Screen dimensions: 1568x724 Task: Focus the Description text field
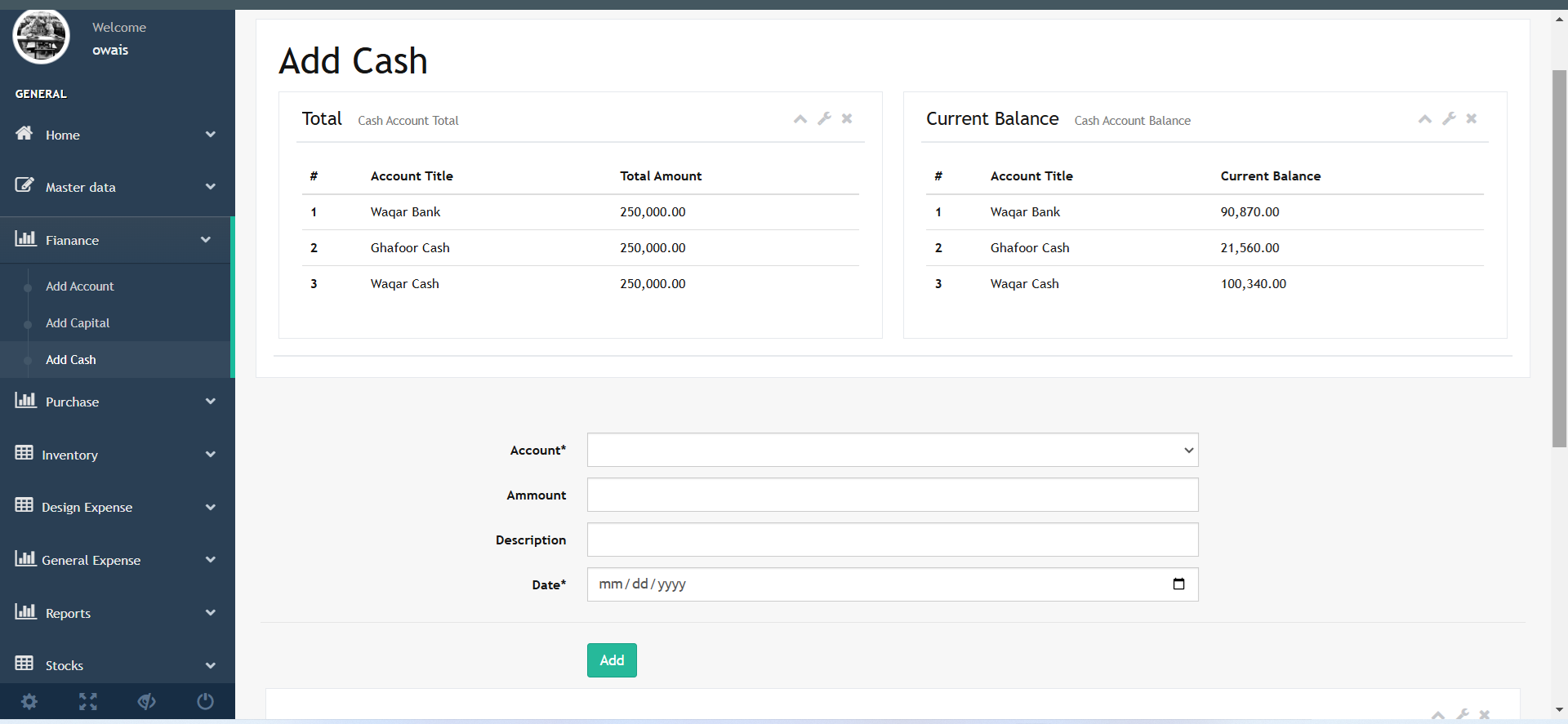(892, 540)
